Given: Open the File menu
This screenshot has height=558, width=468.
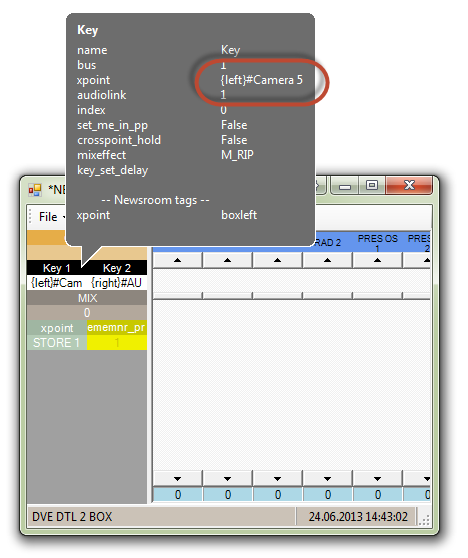Looking at the screenshot, I should 48,217.
